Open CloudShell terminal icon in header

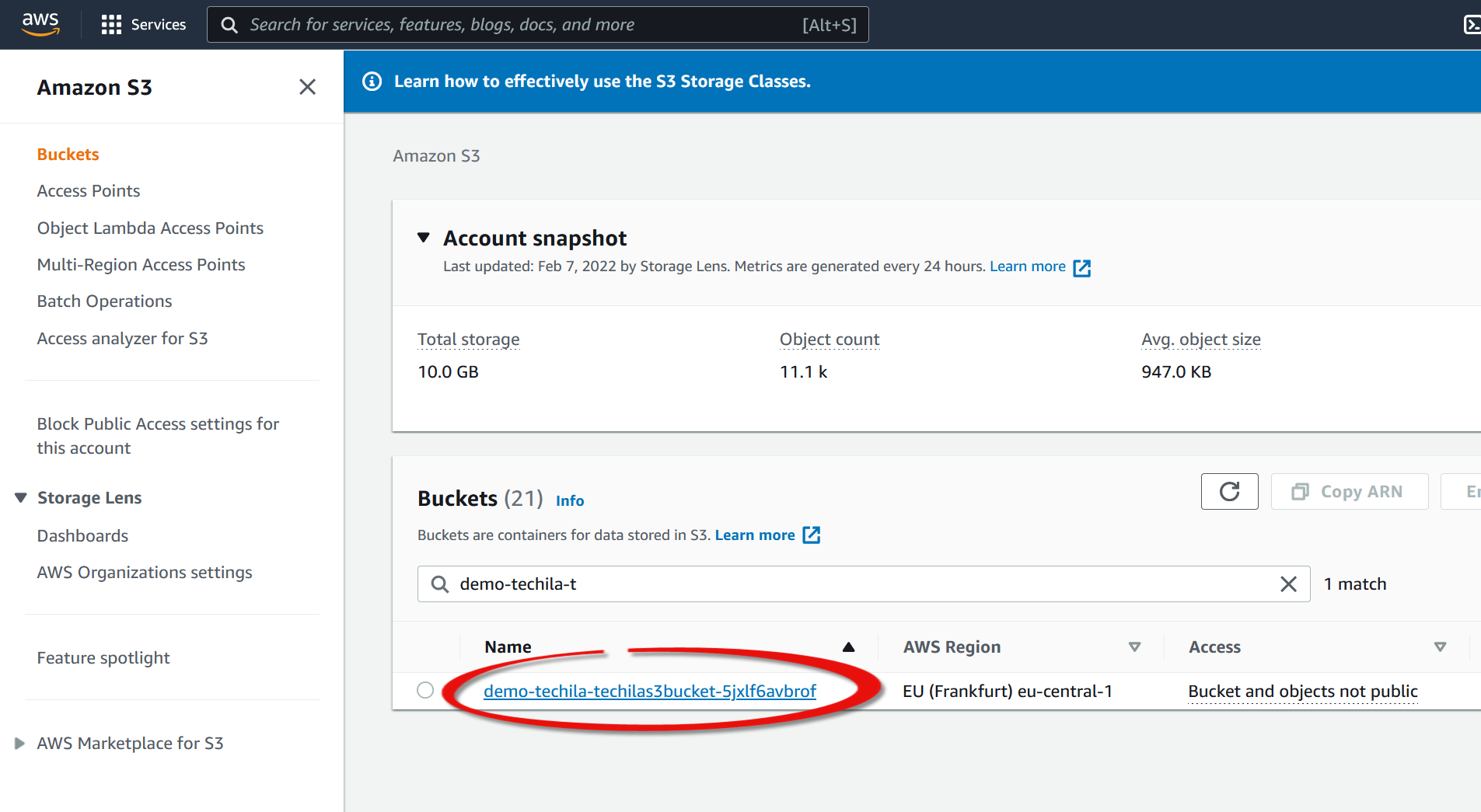(x=1471, y=25)
